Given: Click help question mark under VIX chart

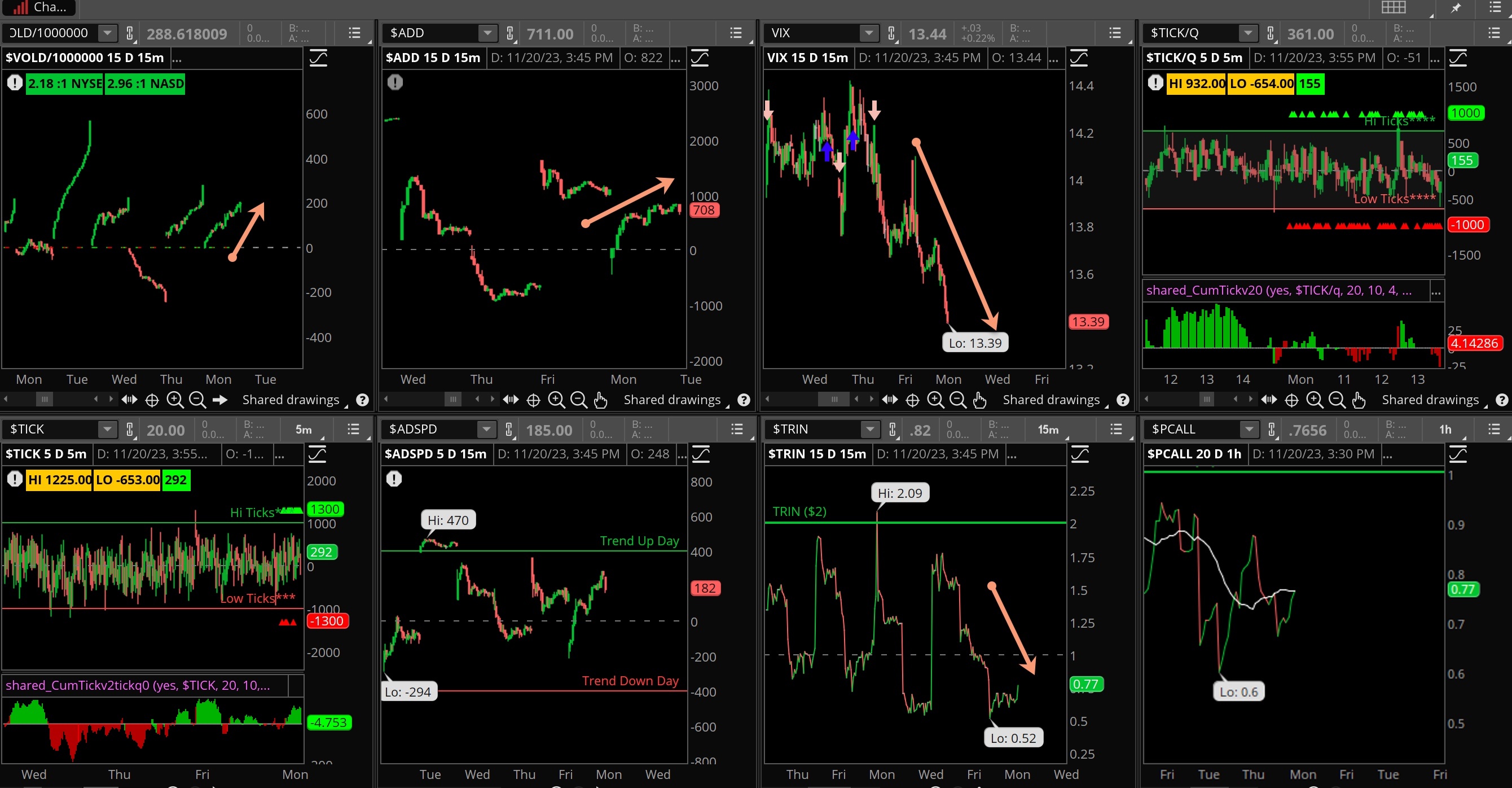Looking at the screenshot, I should tap(1123, 400).
